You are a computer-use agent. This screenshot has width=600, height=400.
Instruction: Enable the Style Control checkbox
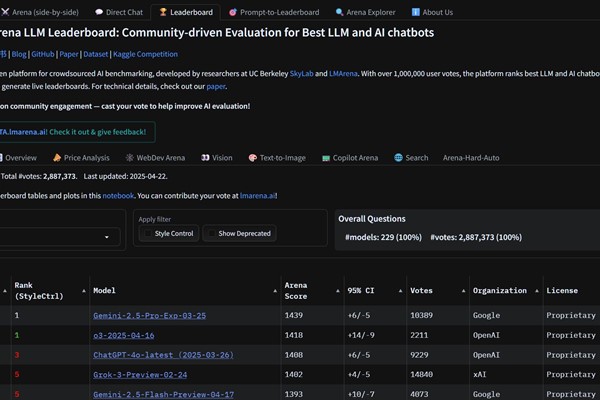click(148, 233)
